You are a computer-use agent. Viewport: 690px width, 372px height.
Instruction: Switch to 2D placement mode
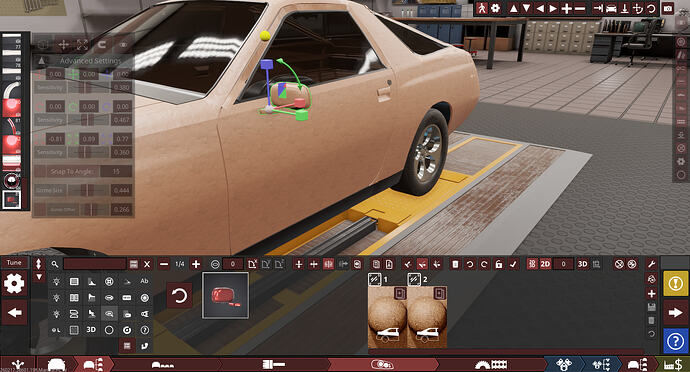pos(545,264)
